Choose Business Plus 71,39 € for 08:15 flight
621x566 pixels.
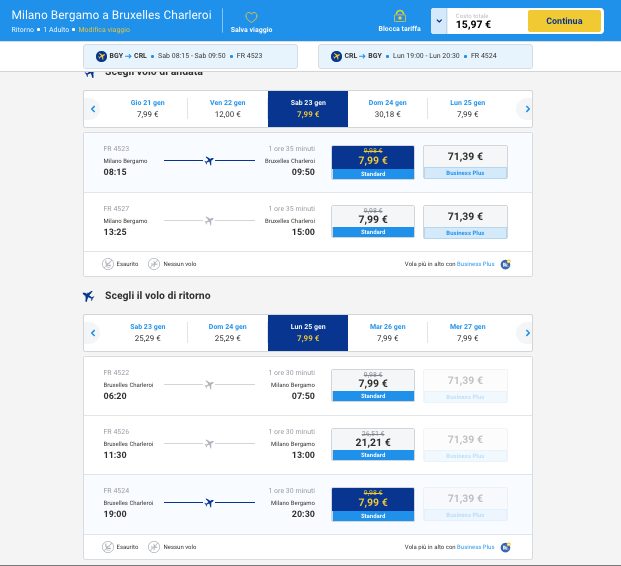click(x=465, y=162)
